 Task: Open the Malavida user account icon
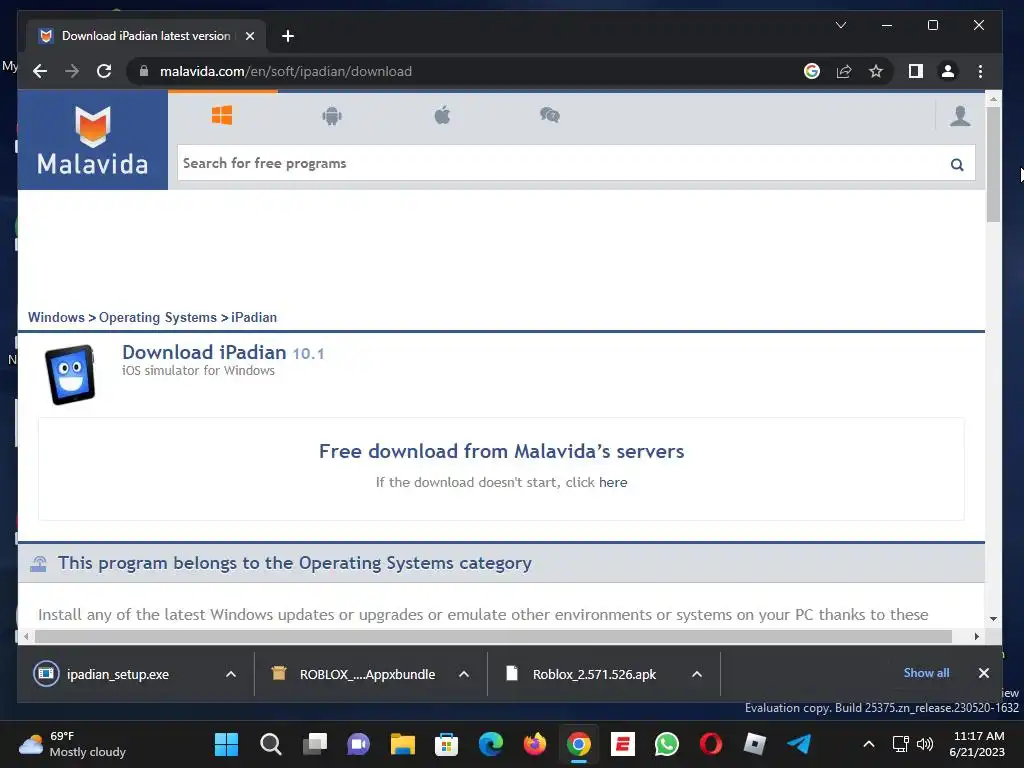960,116
